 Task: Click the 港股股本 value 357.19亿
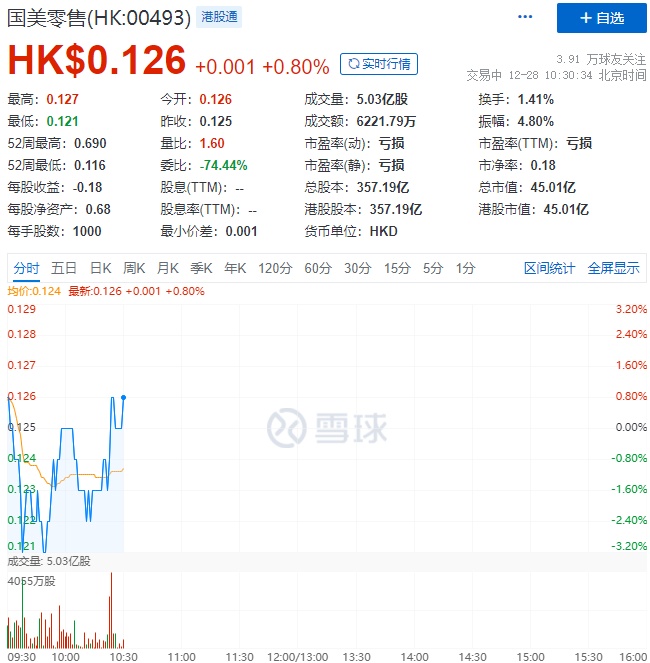pyautogui.click(x=396, y=209)
